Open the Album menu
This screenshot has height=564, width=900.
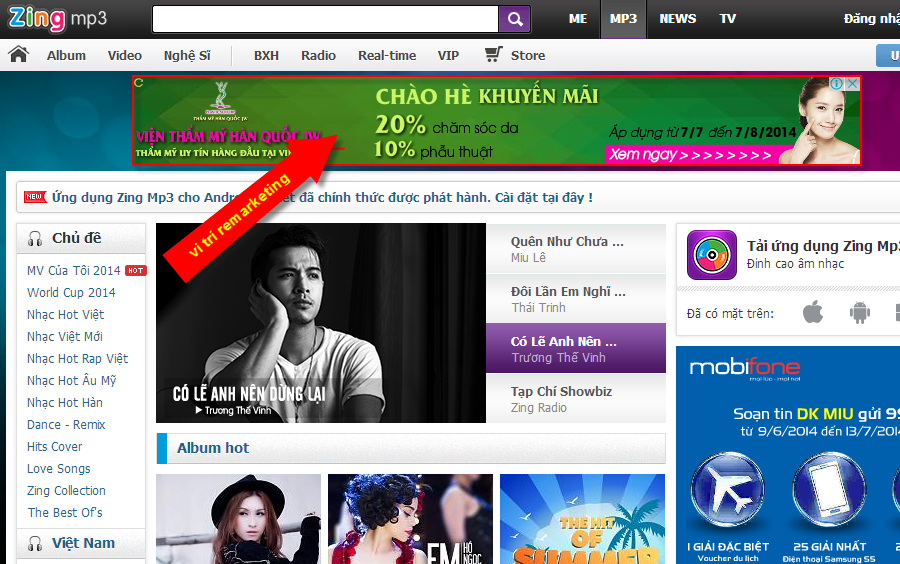[x=66, y=56]
